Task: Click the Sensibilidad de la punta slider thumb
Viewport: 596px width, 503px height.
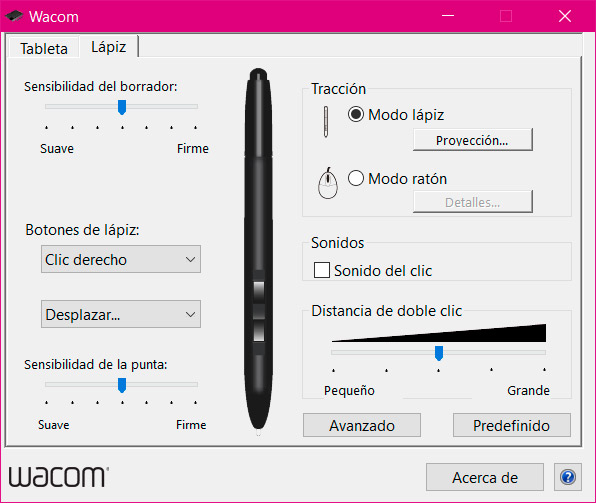Action: pyautogui.click(x=122, y=385)
